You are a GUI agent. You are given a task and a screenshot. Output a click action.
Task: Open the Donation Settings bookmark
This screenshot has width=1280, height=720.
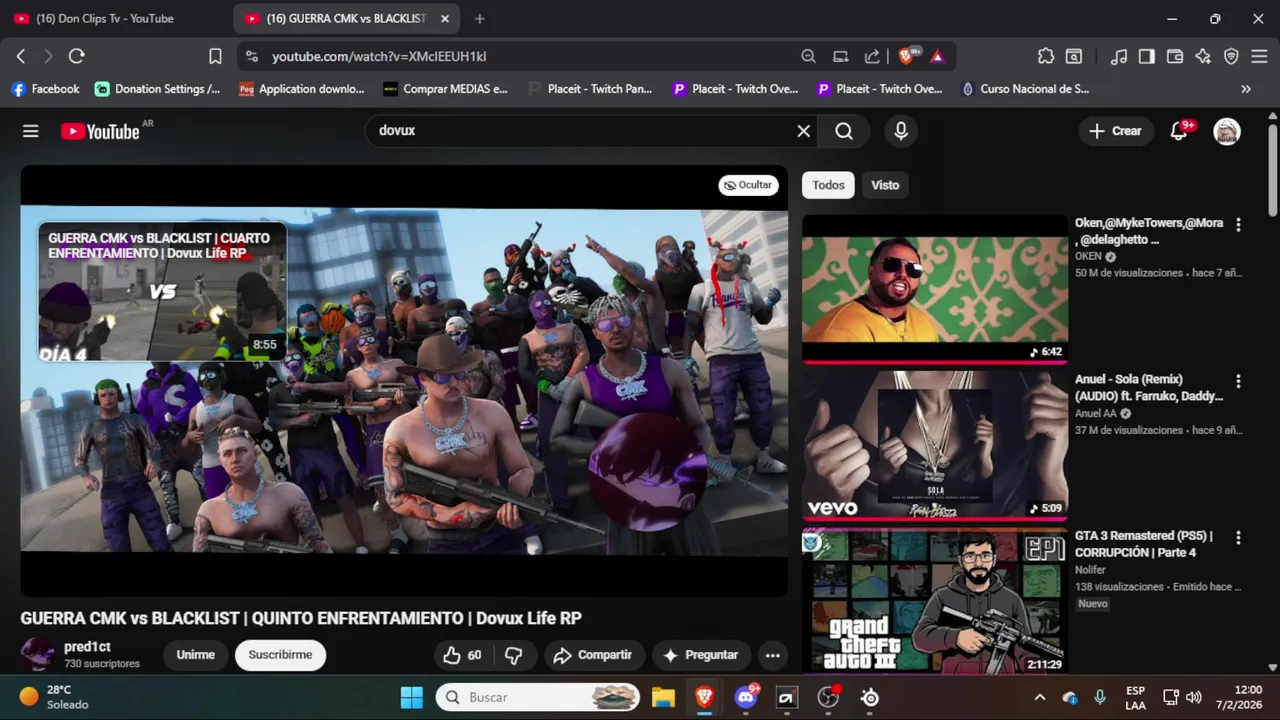click(x=158, y=89)
